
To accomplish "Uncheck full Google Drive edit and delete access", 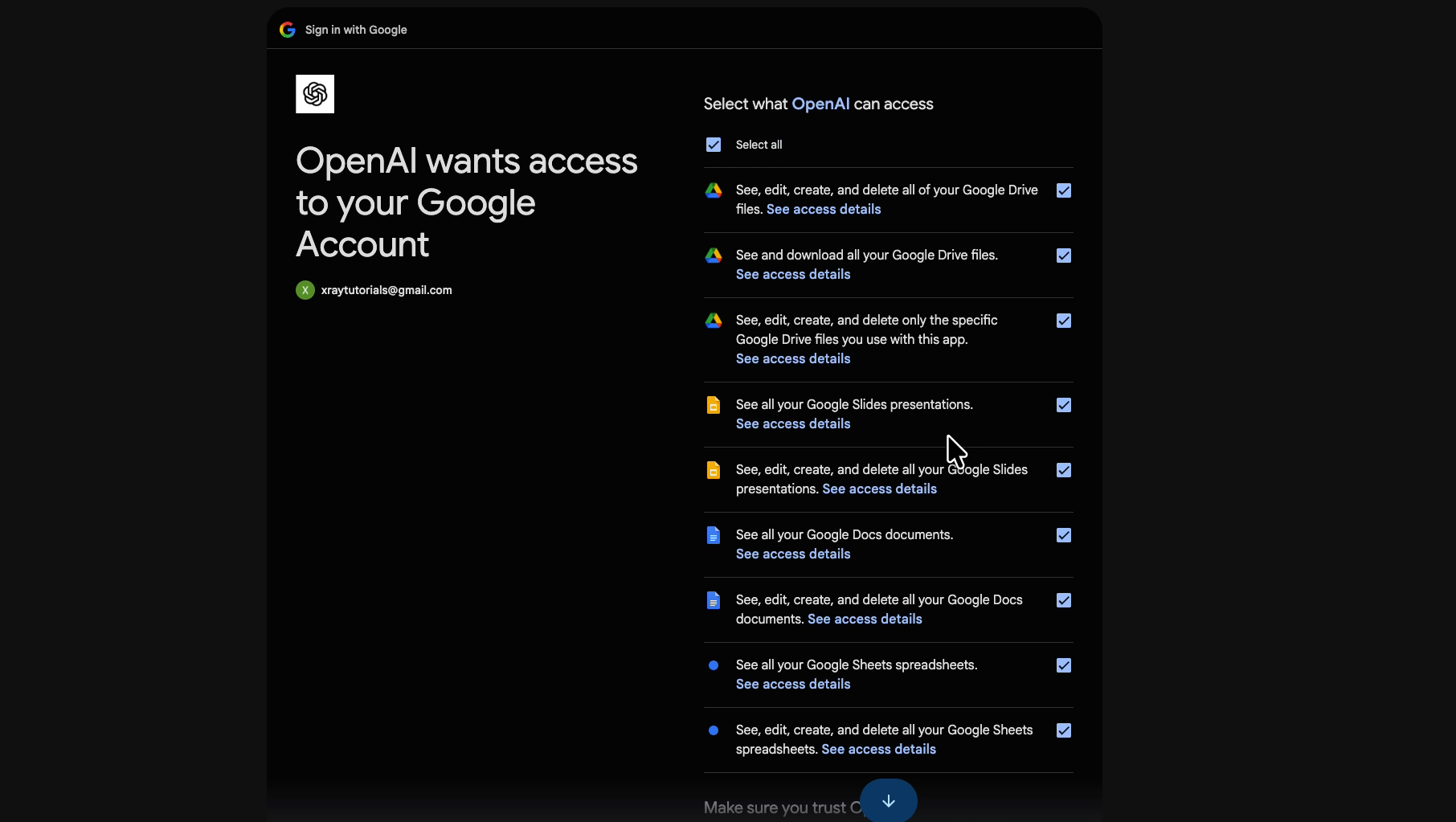I will point(1064,190).
